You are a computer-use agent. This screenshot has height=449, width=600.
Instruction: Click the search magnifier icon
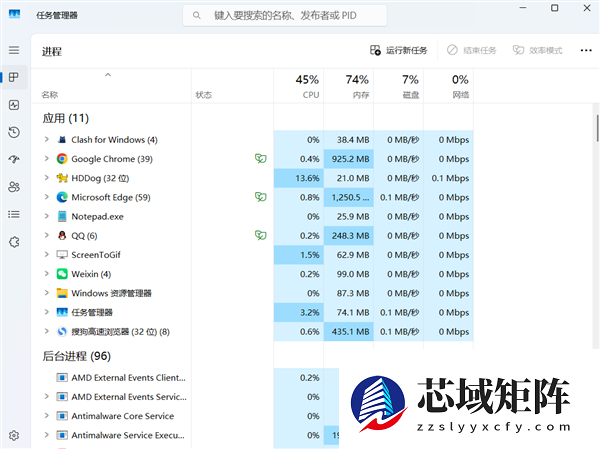tap(197, 15)
